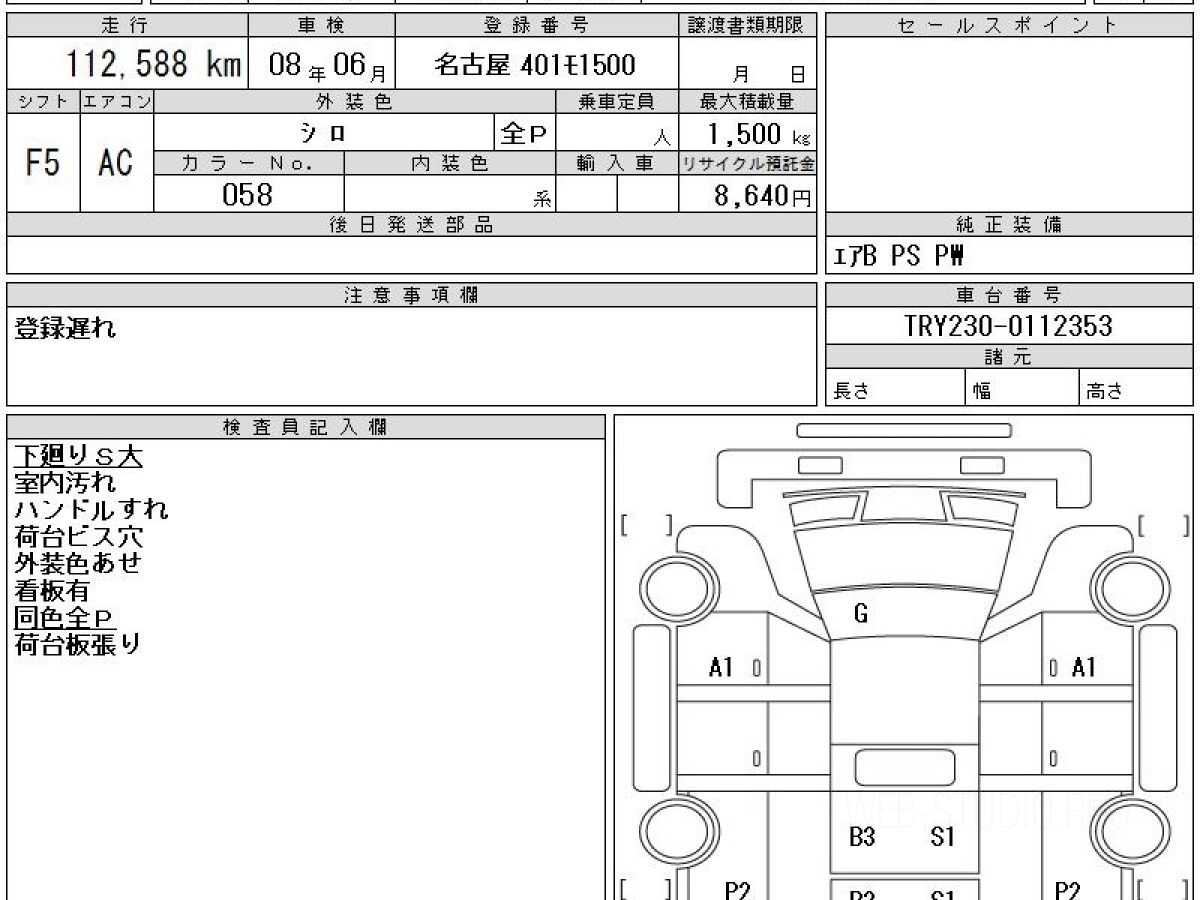This screenshot has height=900, width=1200.
Task: Select the inspector note 荷台ビス穴
Action: [x=78, y=538]
